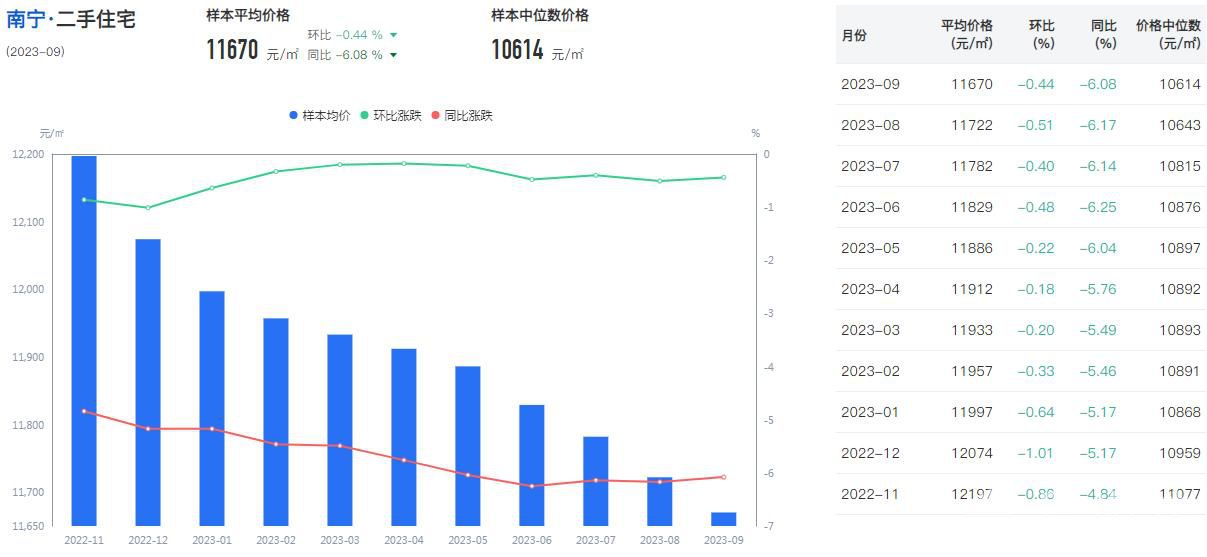Click the 2023-05 month cell in table
1207x557 pixels.
point(870,248)
